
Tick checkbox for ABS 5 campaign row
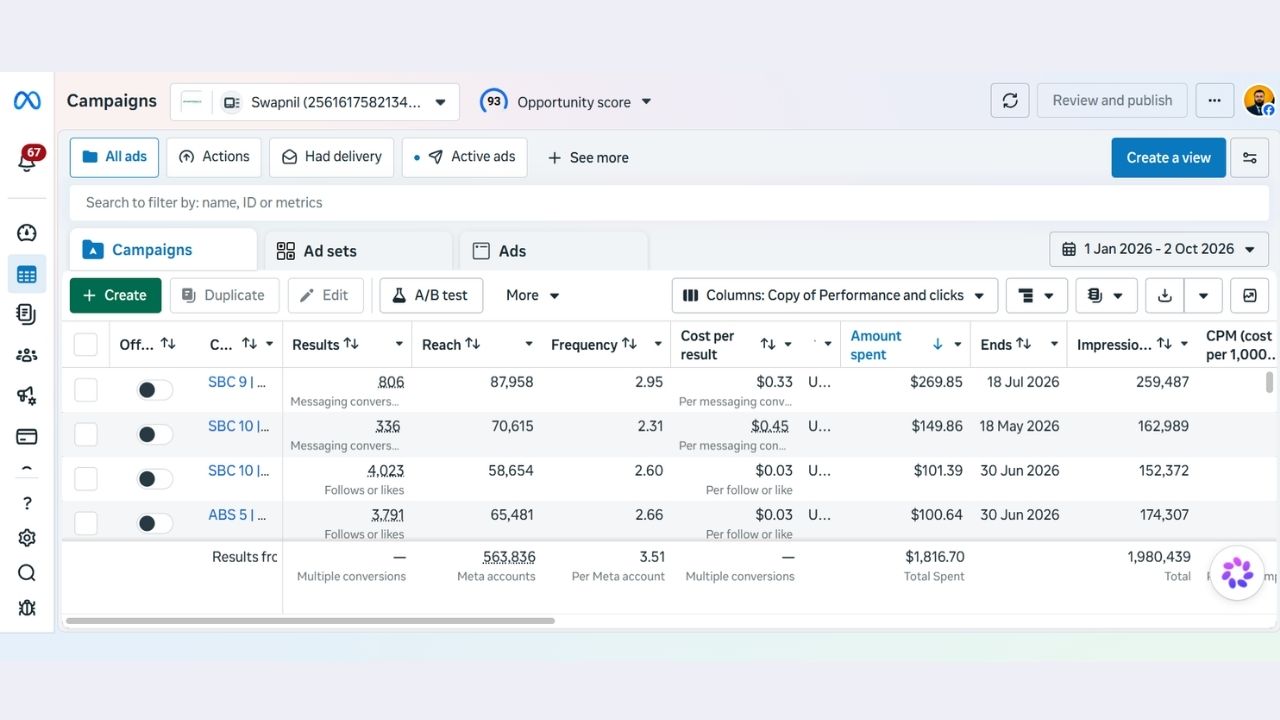(86, 523)
